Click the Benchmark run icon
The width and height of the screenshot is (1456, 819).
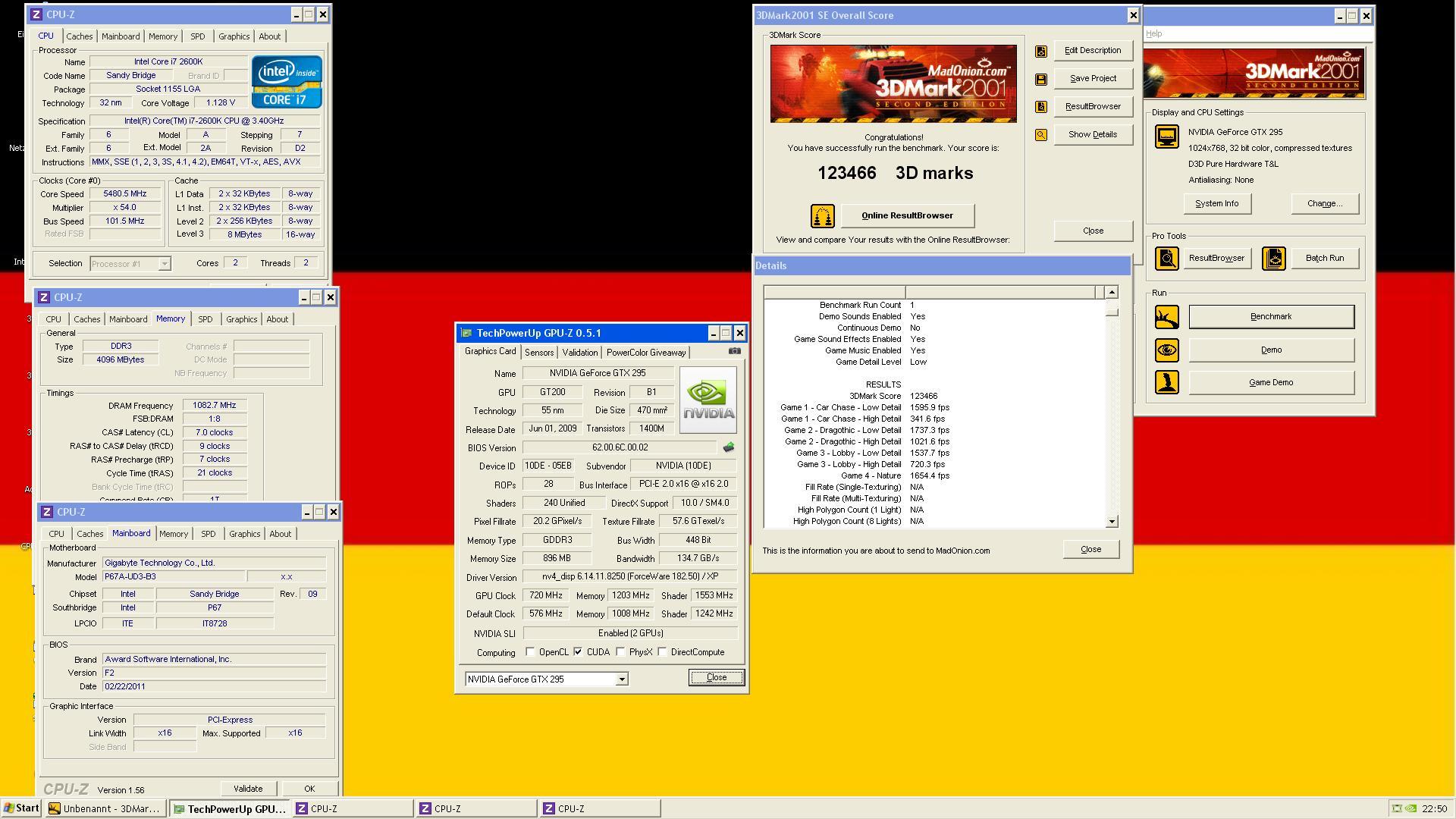click(x=1166, y=317)
